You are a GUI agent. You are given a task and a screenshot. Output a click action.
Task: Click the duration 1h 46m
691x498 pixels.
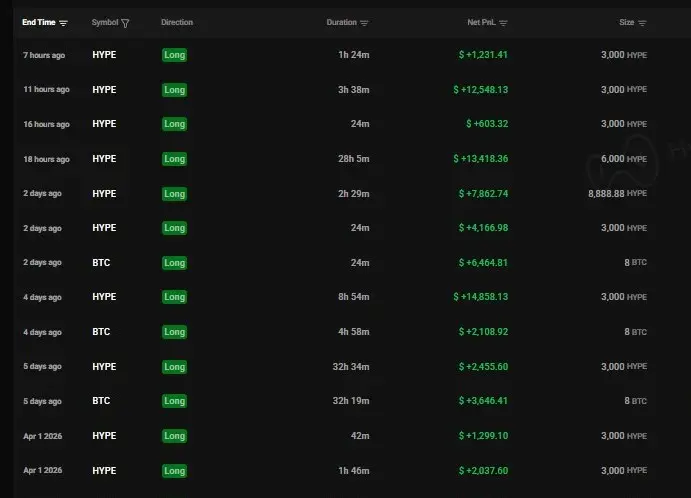(x=353, y=471)
